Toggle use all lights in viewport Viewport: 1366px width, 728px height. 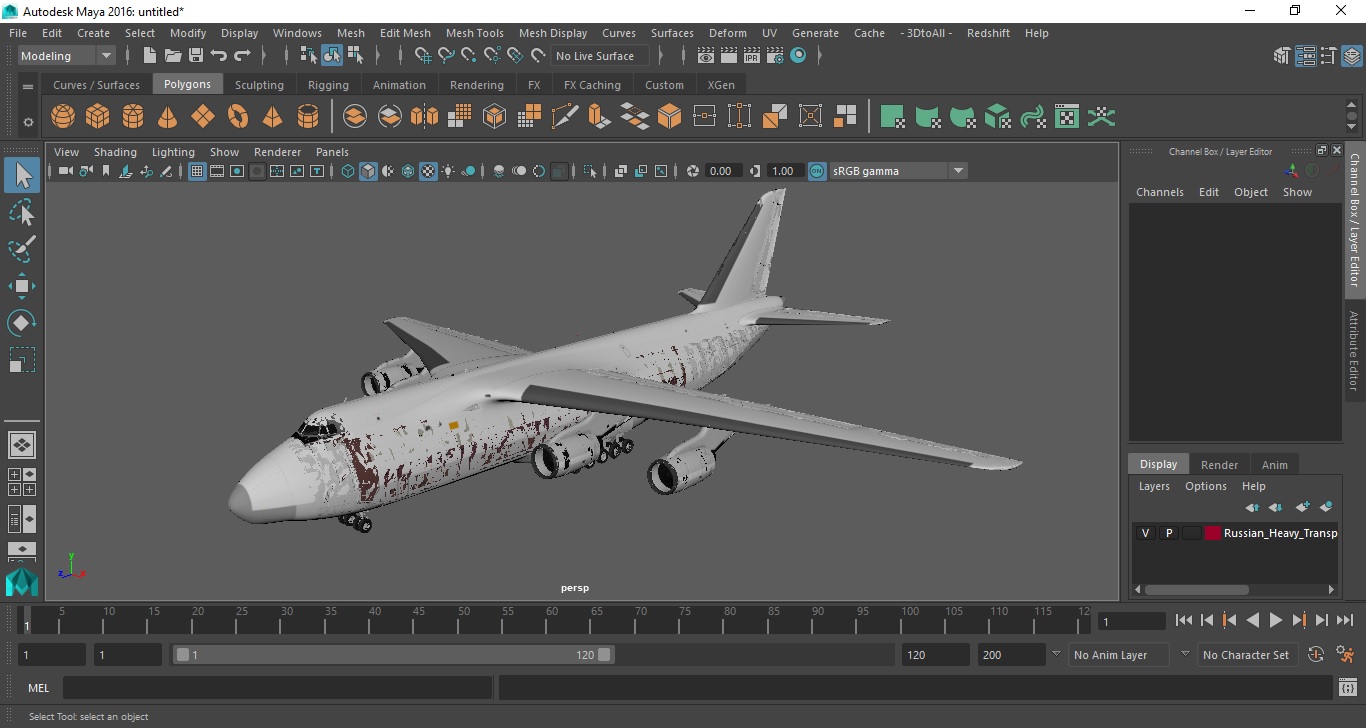pos(448,171)
